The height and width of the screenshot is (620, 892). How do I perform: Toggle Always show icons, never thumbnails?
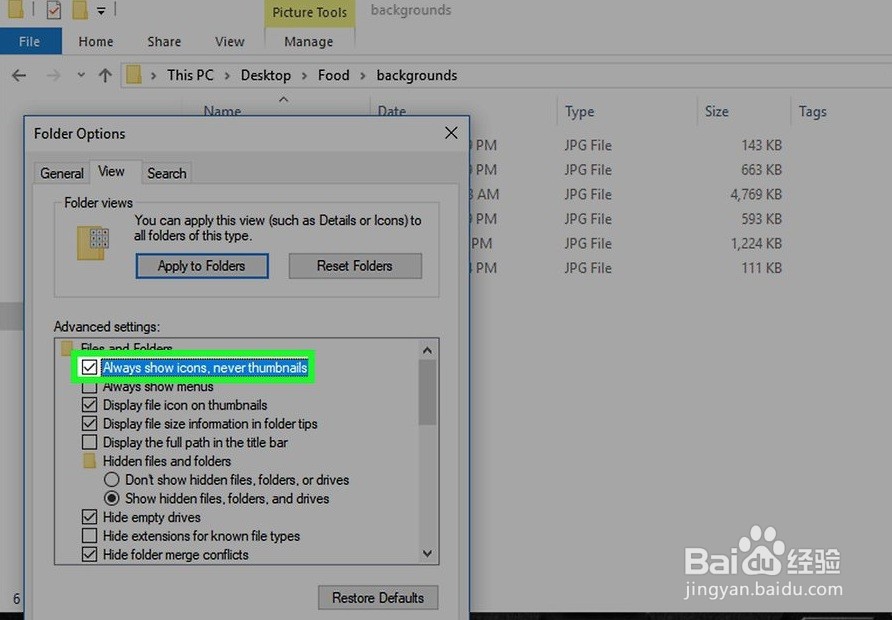(x=89, y=367)
